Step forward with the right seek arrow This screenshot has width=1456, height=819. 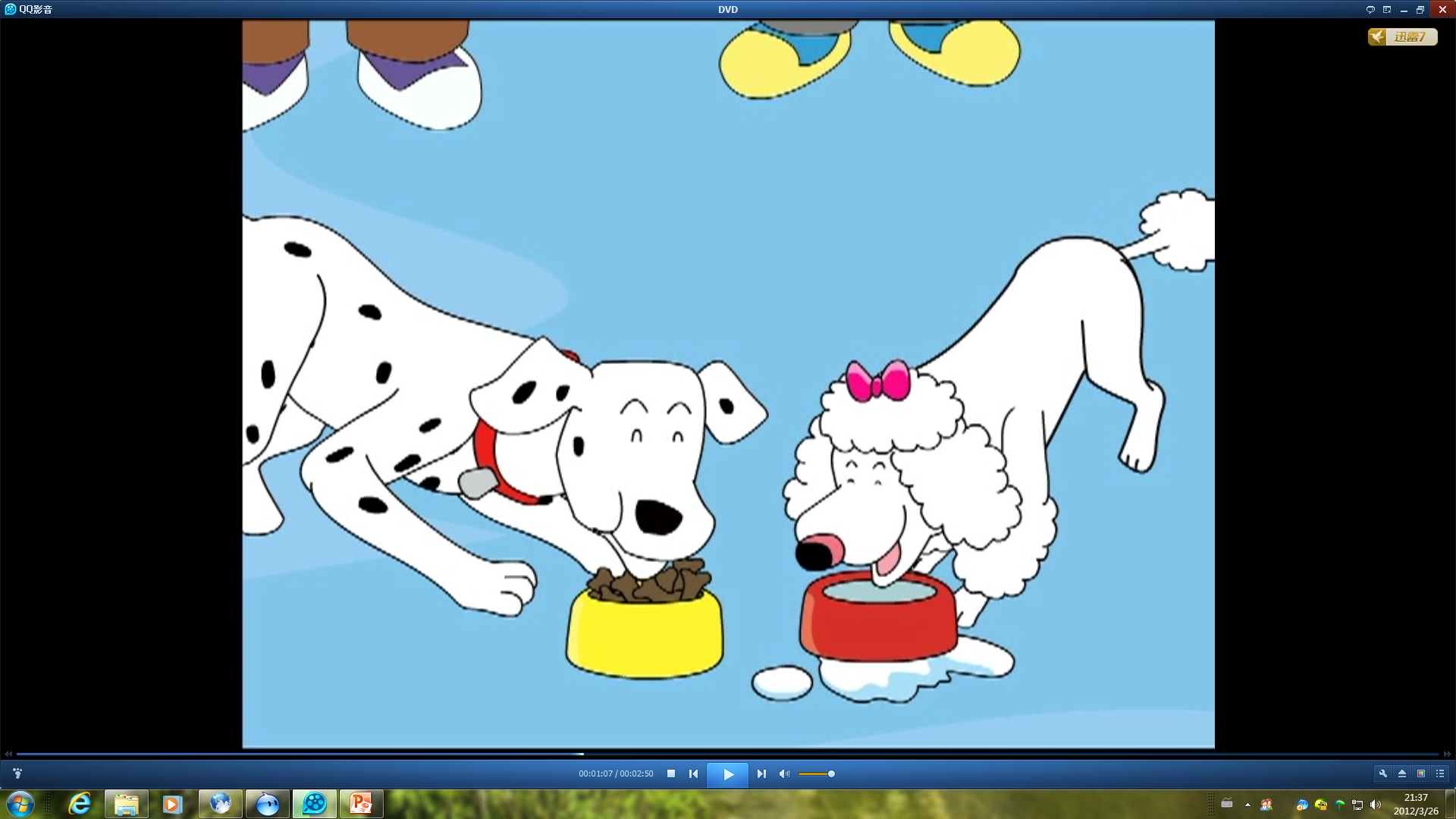point(1447,754)
